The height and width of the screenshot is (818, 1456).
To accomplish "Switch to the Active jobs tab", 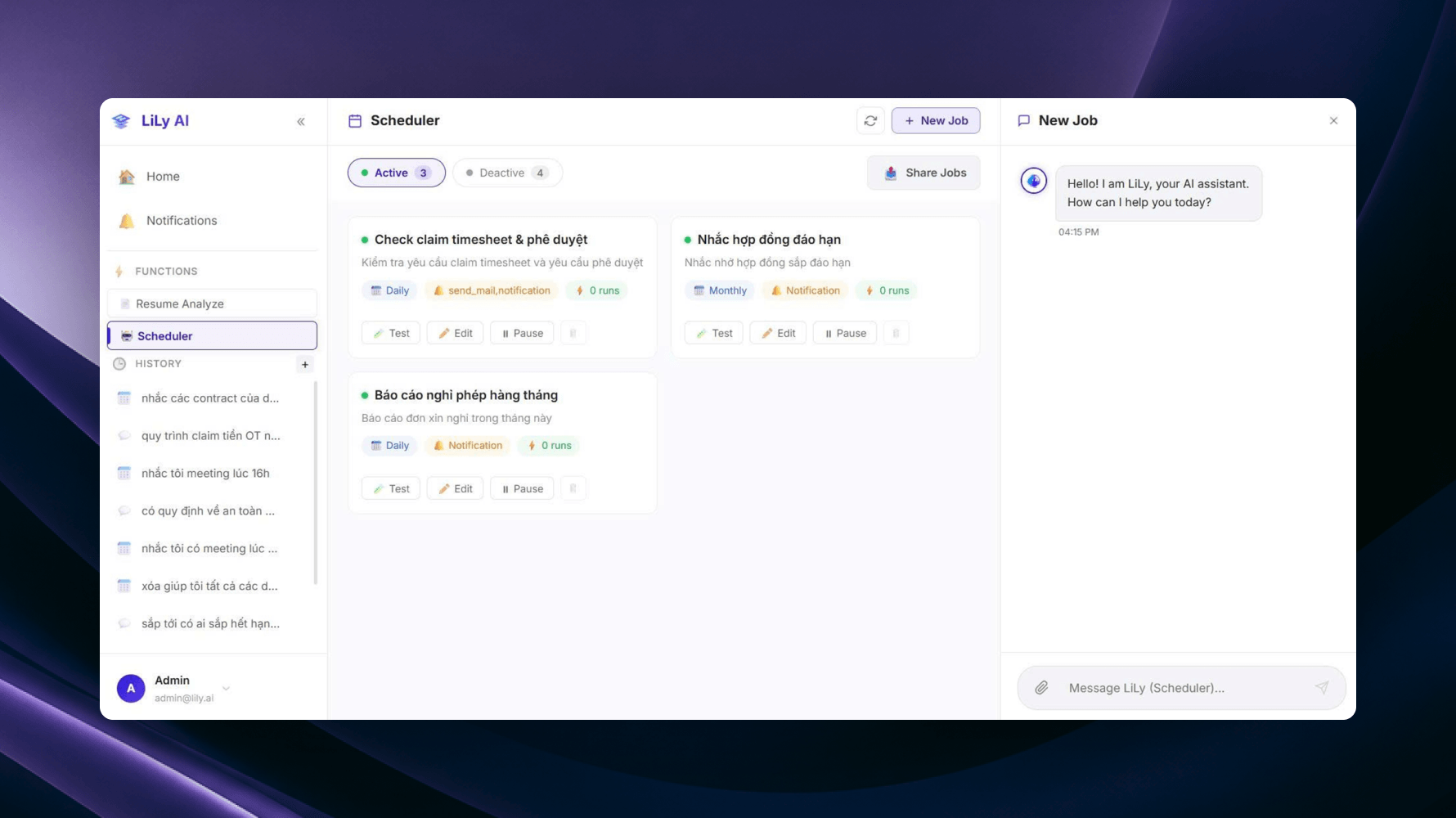I will [x=397, y=173].
